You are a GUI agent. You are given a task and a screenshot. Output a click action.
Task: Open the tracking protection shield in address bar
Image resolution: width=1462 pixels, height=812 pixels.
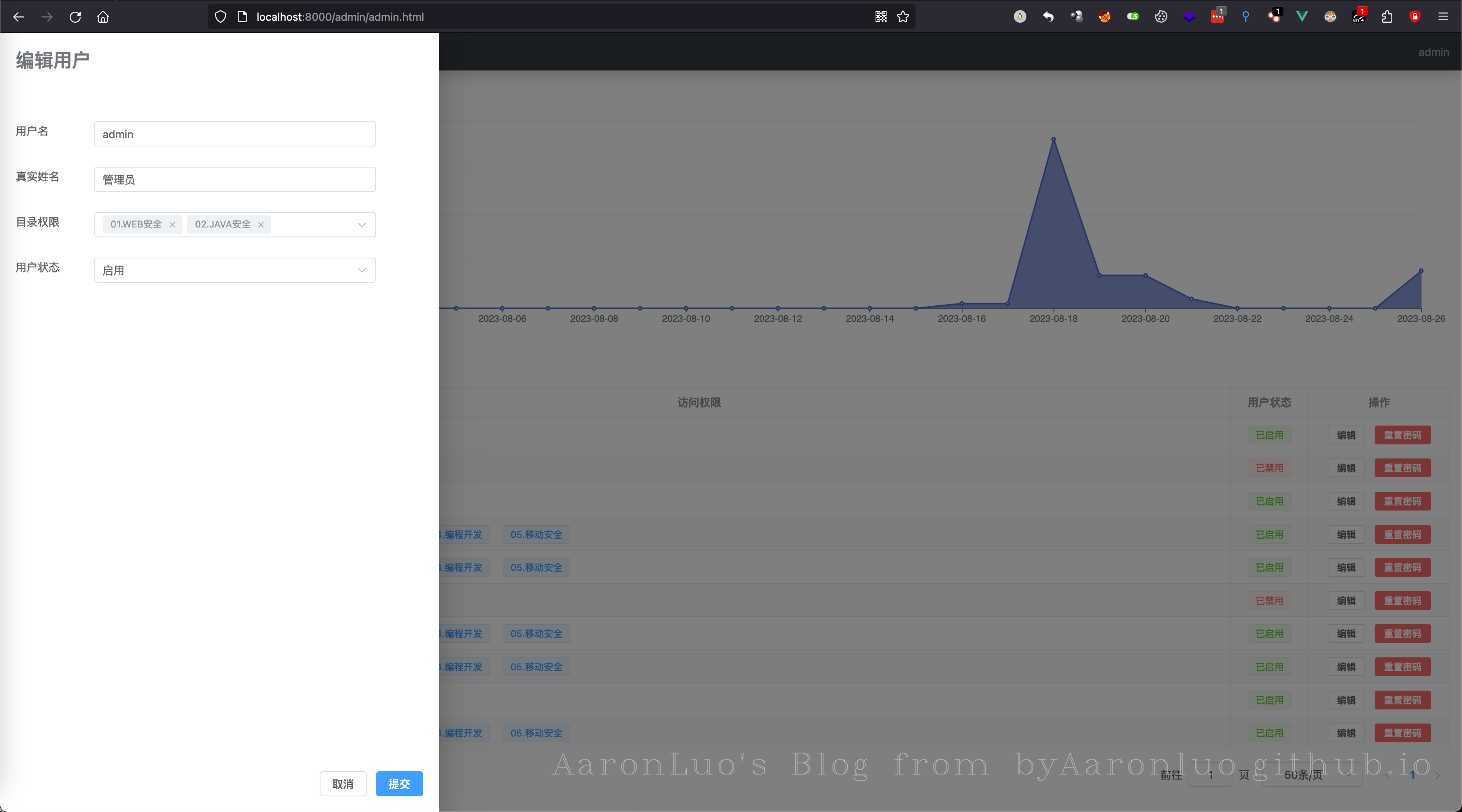221,17
